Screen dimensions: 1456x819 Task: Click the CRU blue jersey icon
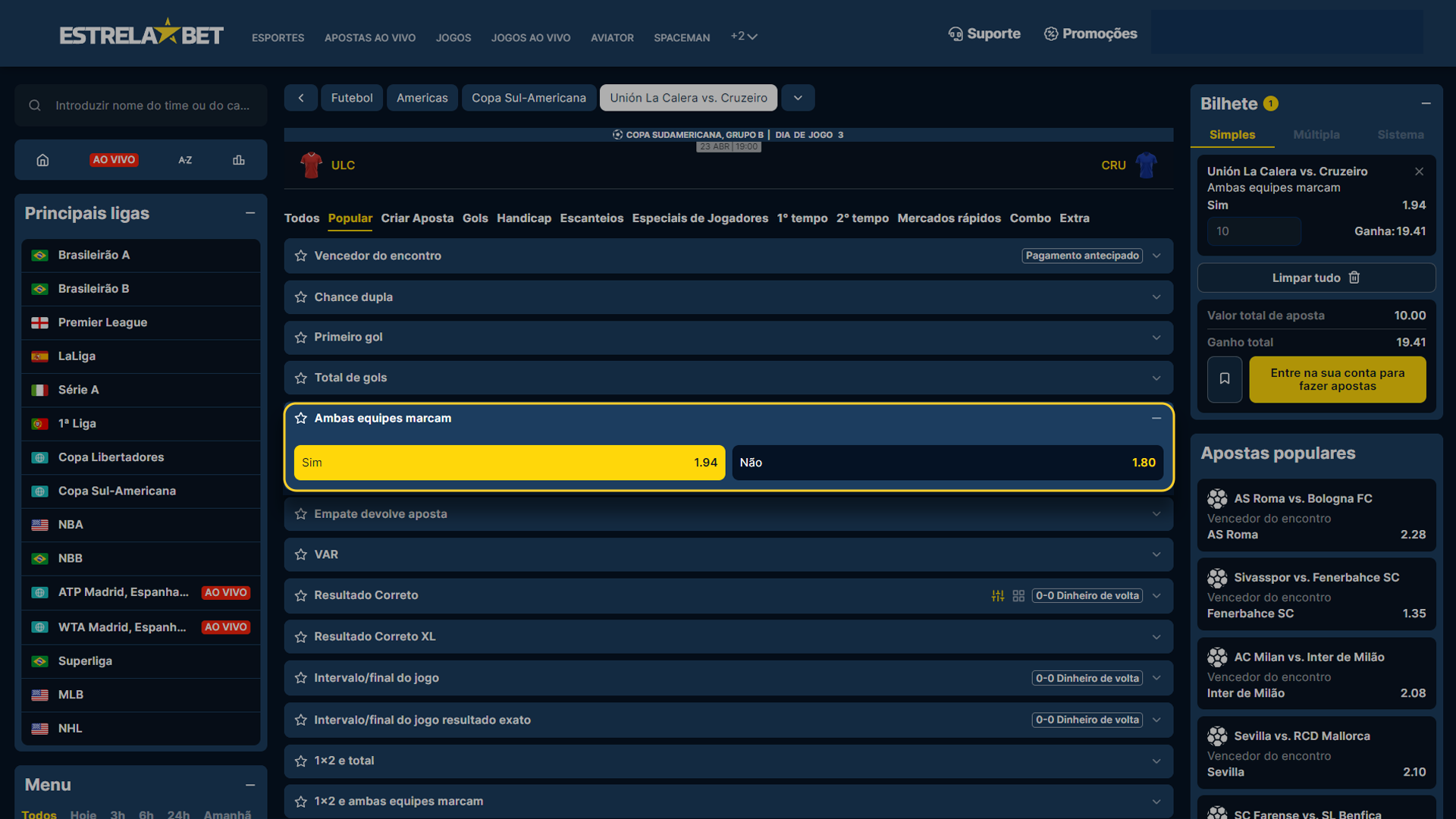point(1146,165)
